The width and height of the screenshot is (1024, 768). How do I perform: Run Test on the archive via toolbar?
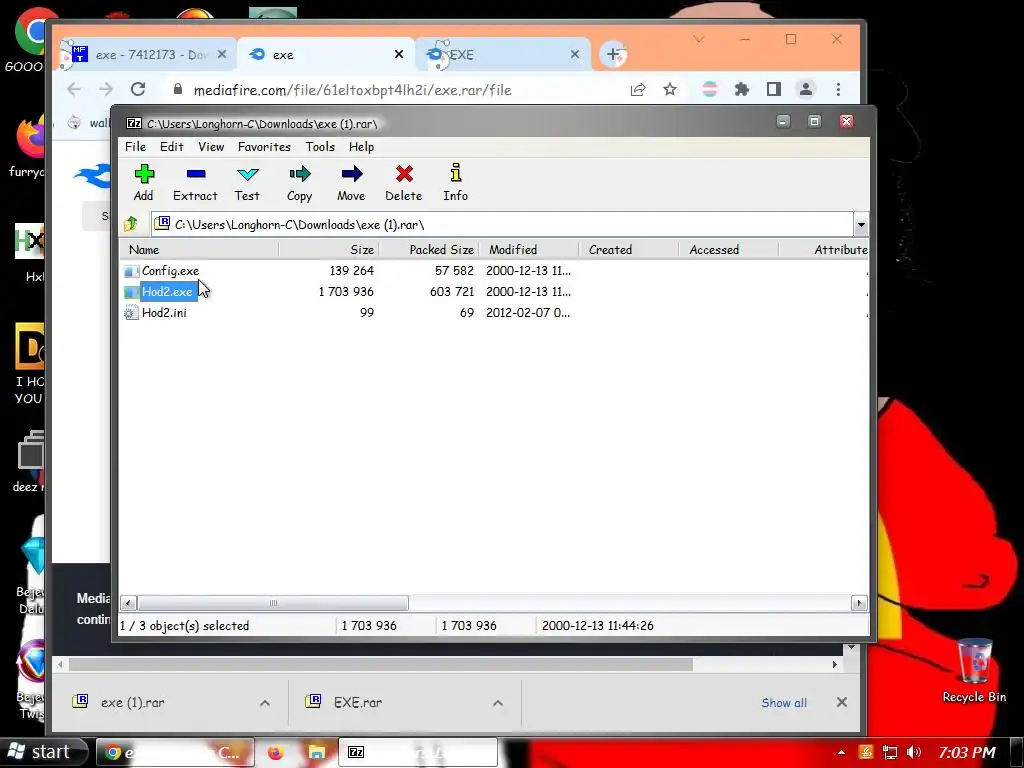[x=248, y=182]
